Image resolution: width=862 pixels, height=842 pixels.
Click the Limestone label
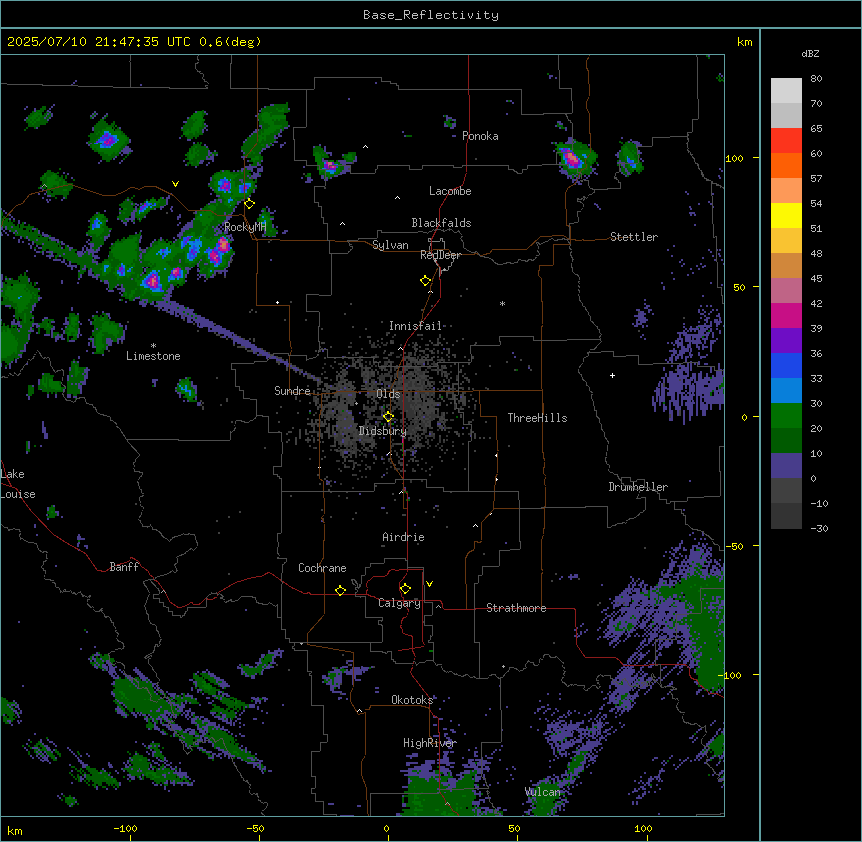(153, 356)
